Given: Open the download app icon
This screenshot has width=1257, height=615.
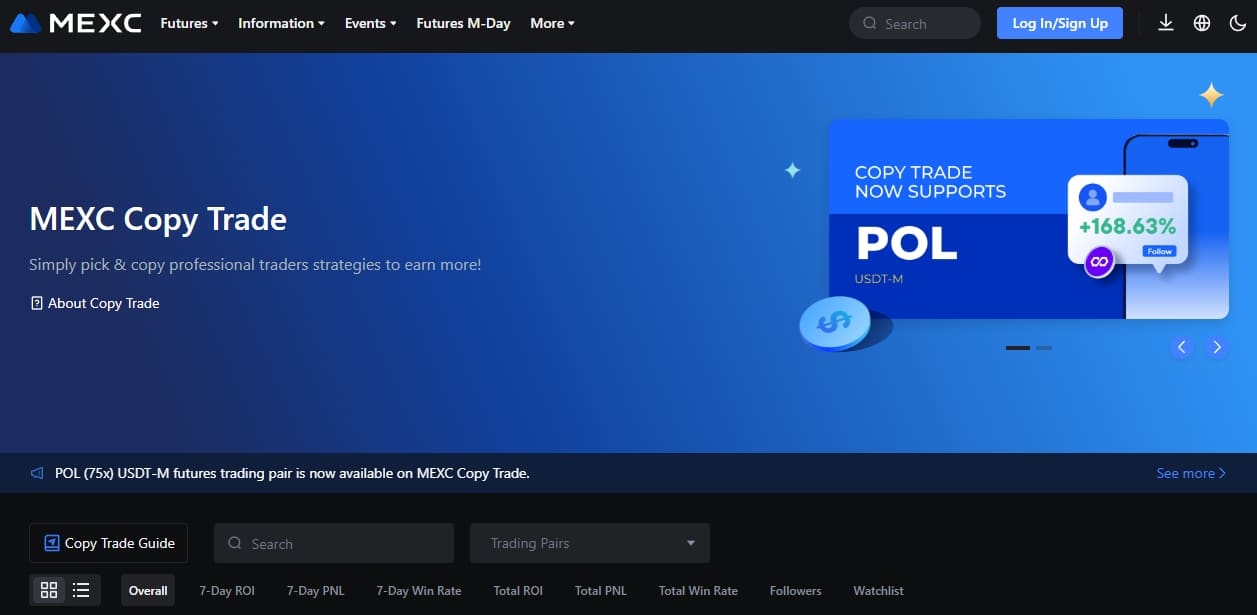Looking at the screenshot, I should tap(1166, 23).
